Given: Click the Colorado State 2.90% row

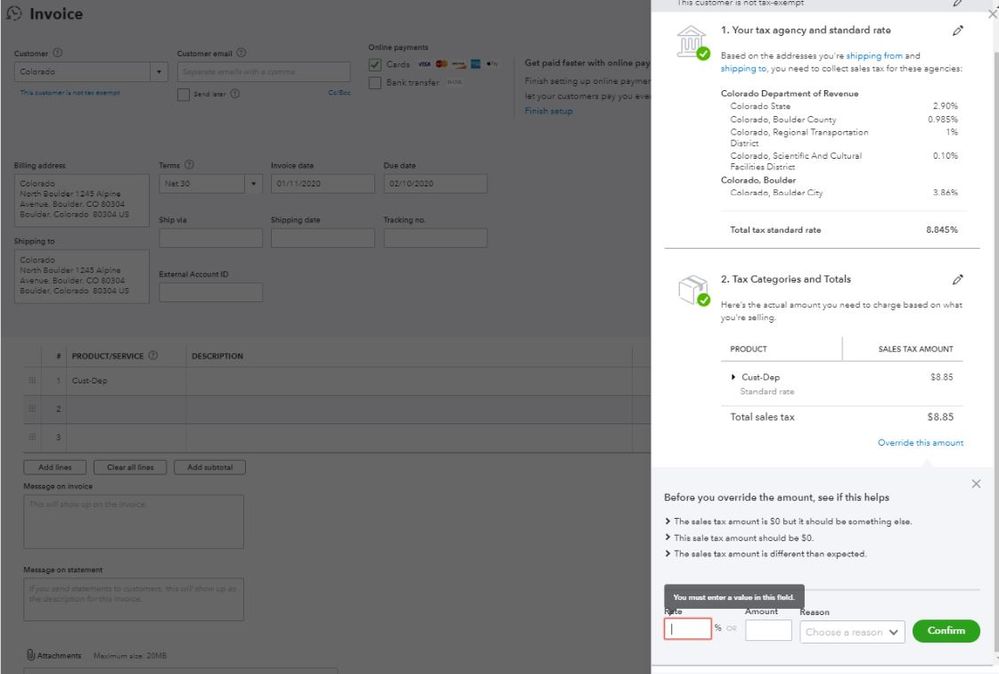Looking at the screenshot, I should point(844,106).
